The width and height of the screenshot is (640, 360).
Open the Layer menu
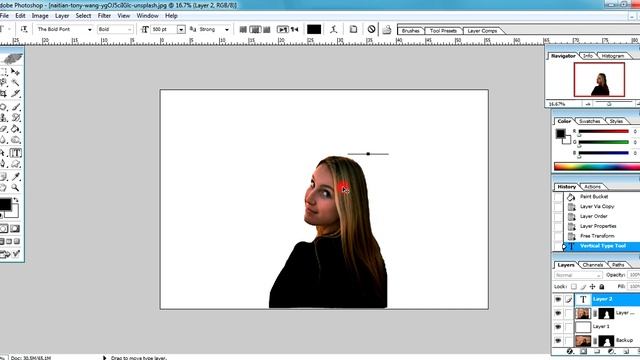click(62, 16)
